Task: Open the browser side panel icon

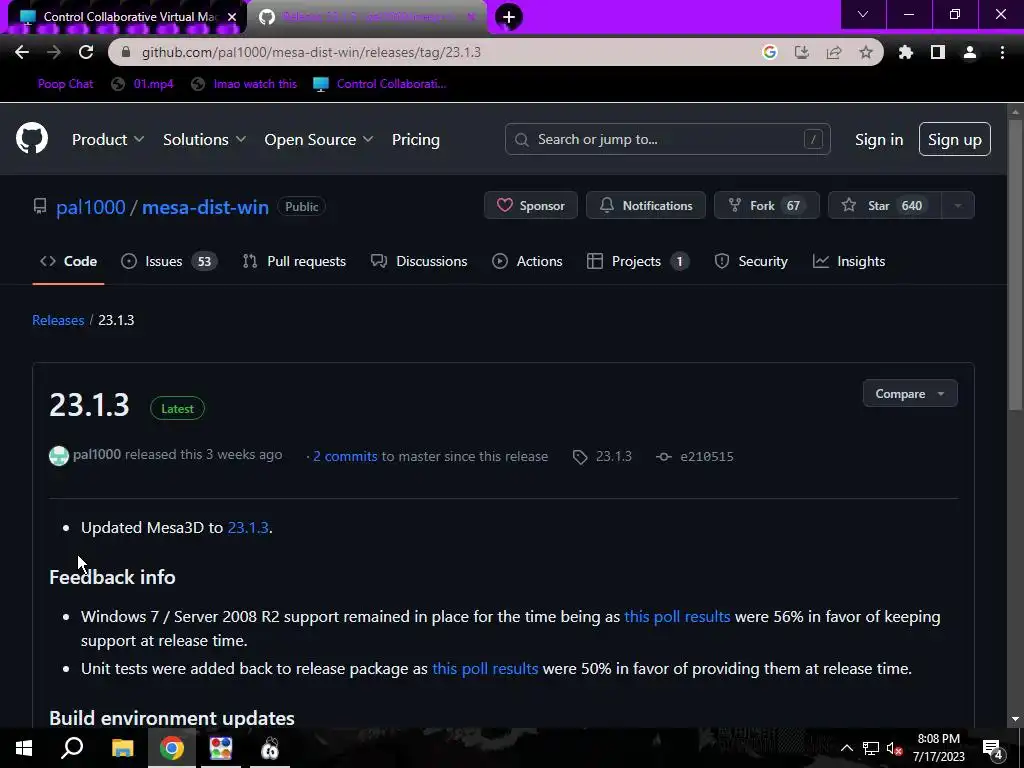Action: click(937, 52)
